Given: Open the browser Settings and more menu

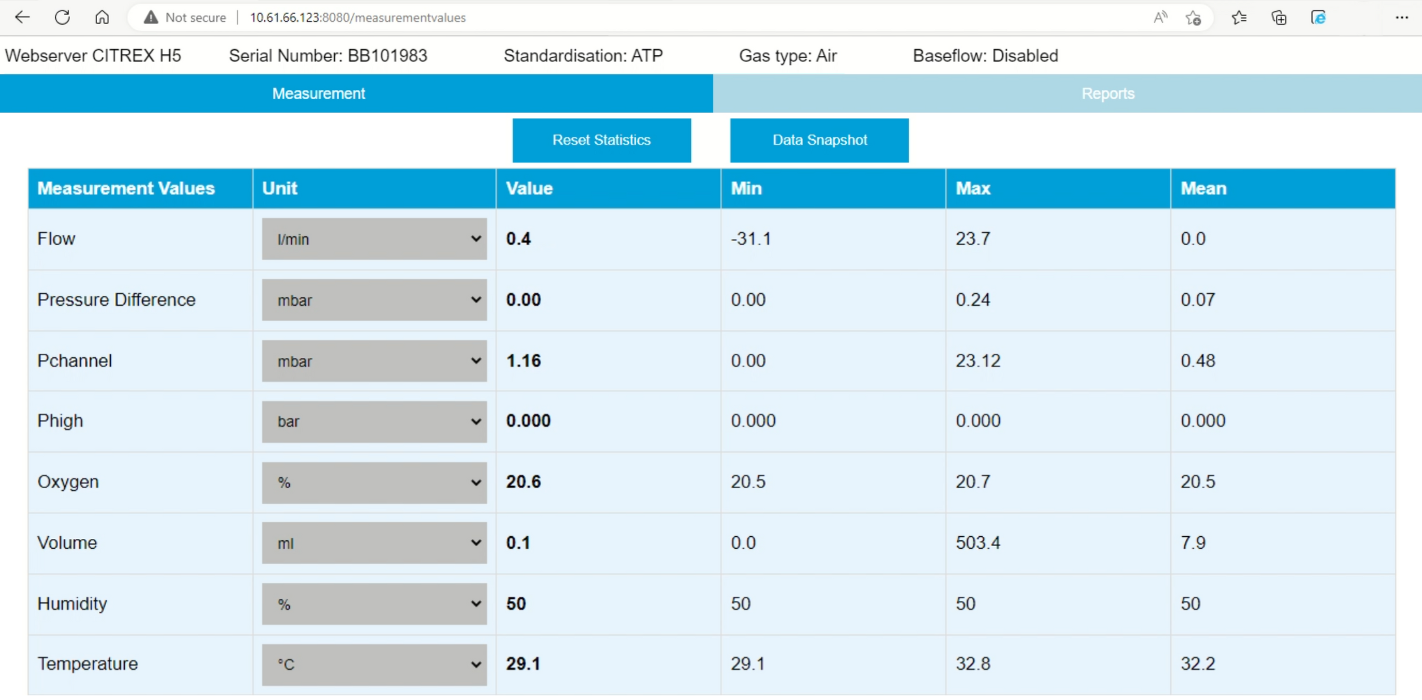Looking at the screenshot, I should pos(1401,17).
